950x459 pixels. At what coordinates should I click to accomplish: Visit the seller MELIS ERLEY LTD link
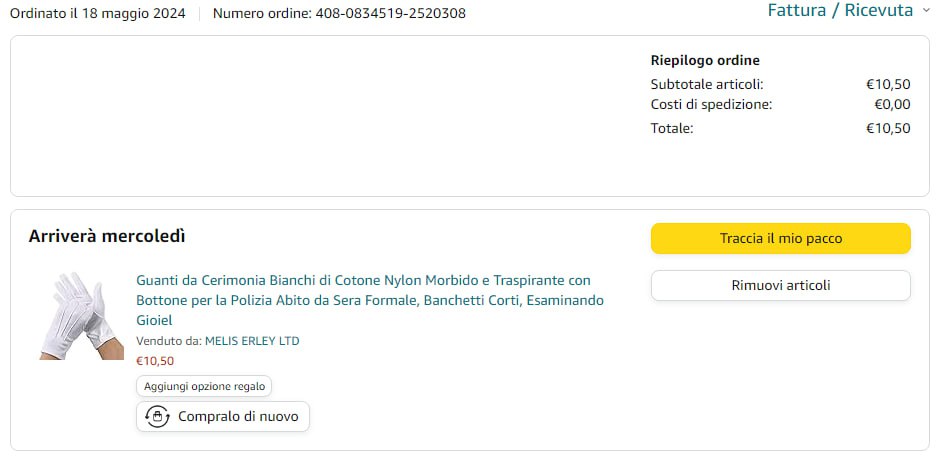tap(252, 341)
